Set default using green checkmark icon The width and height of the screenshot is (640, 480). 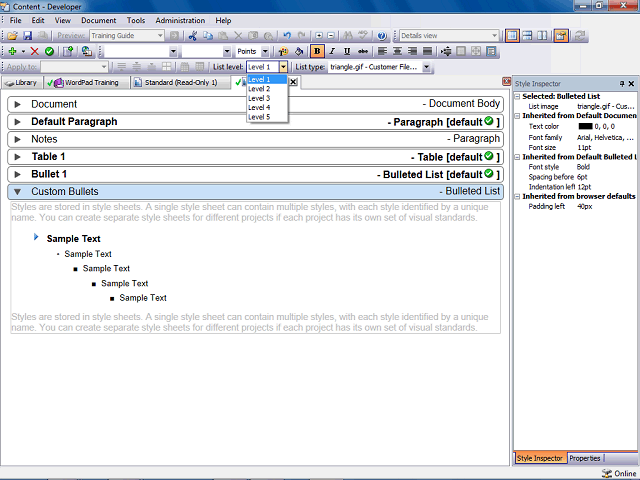[49, 51]
